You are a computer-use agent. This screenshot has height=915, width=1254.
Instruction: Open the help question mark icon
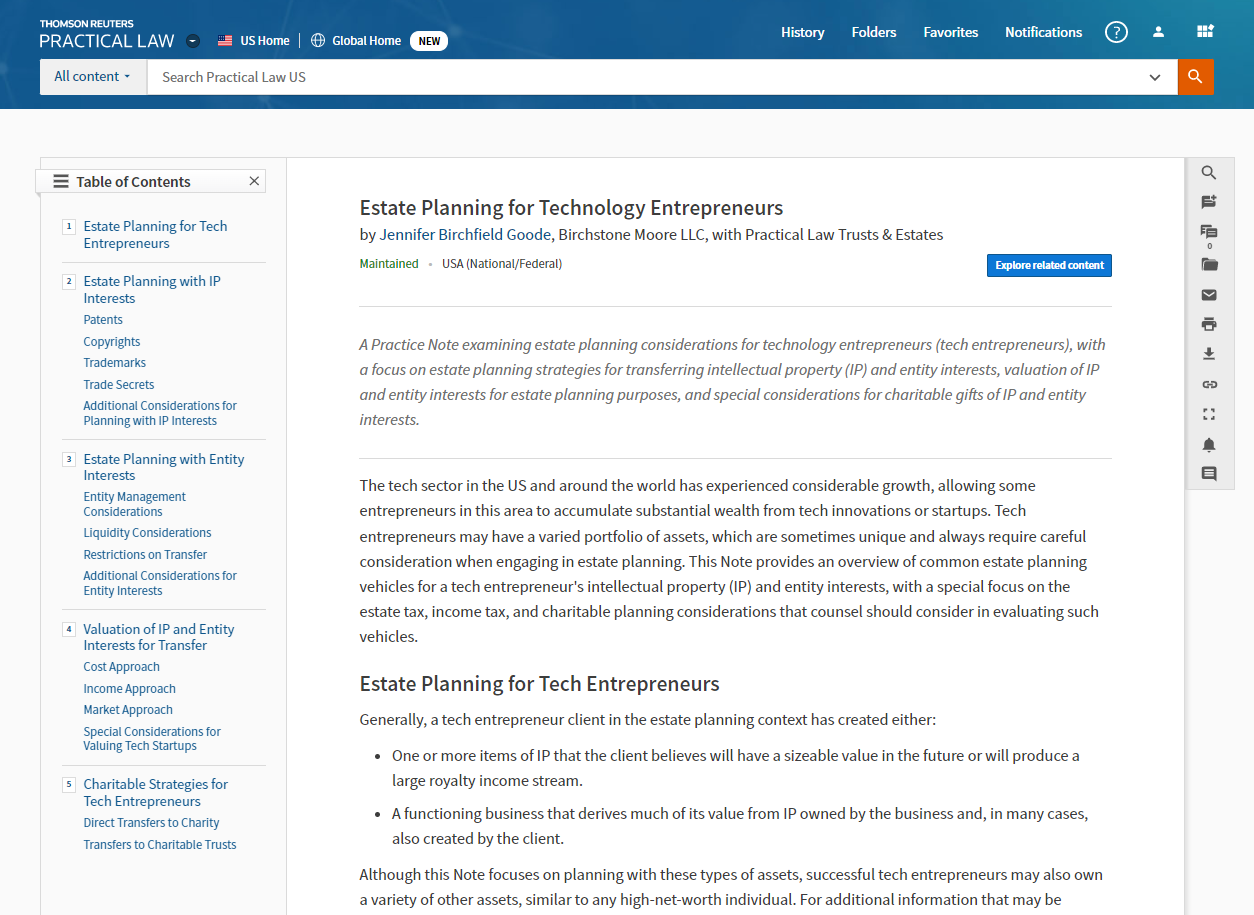tap(1116, 32)
